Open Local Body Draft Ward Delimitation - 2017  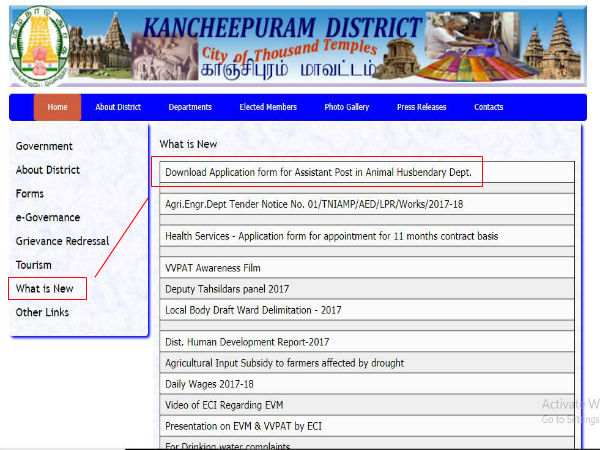pos(253,310)
